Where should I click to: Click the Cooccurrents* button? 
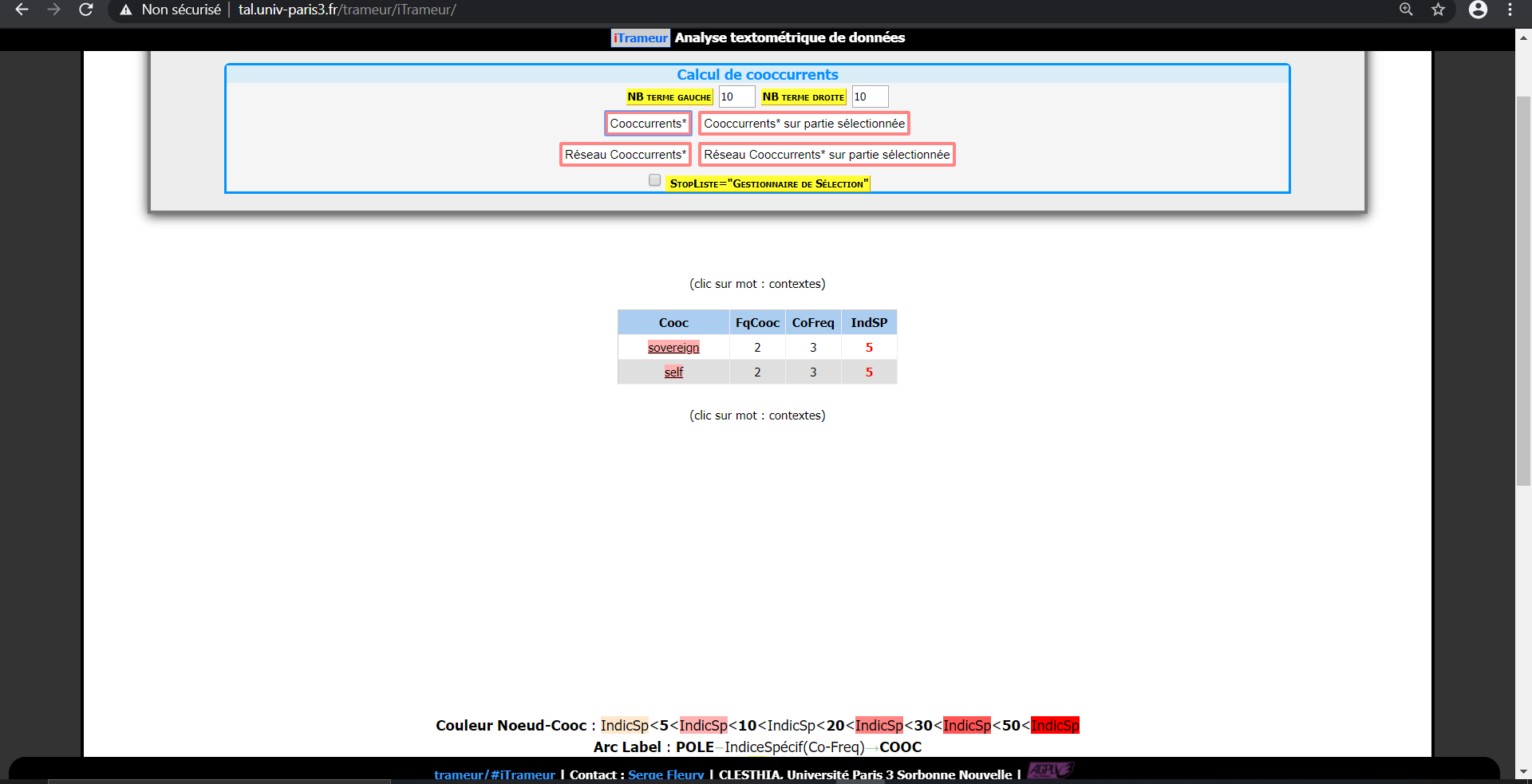[x=648, y=124]
